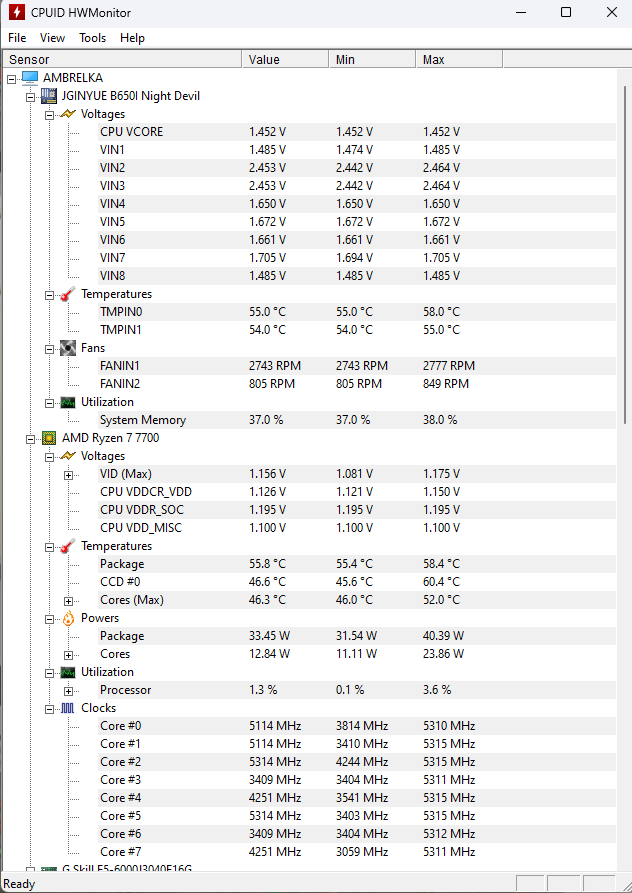Click the AMBRELKA computer icon
This screenshot has width=632, height=893.
click(x=30, y=78)
